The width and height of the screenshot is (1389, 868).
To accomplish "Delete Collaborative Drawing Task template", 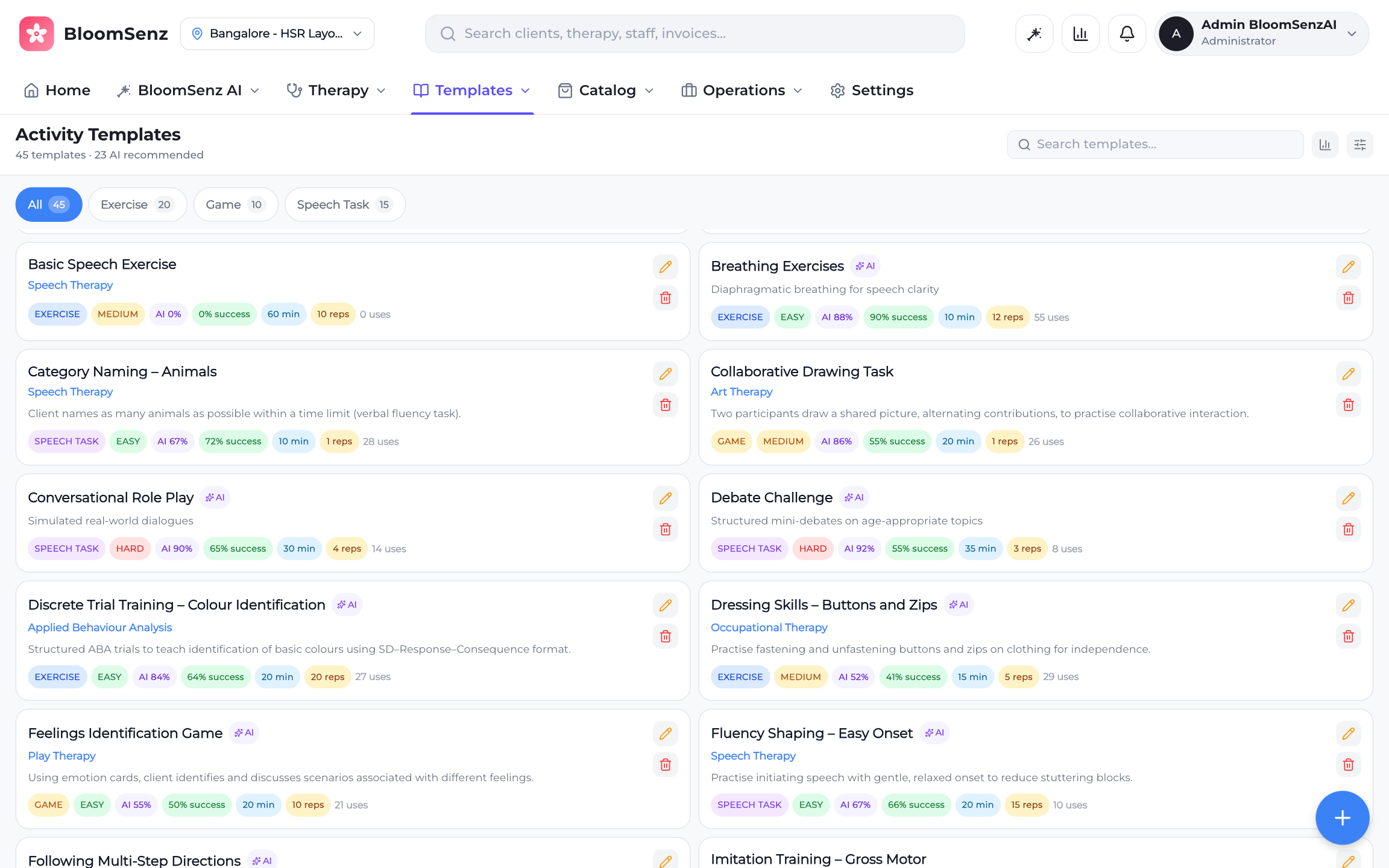I will 1349,404.
